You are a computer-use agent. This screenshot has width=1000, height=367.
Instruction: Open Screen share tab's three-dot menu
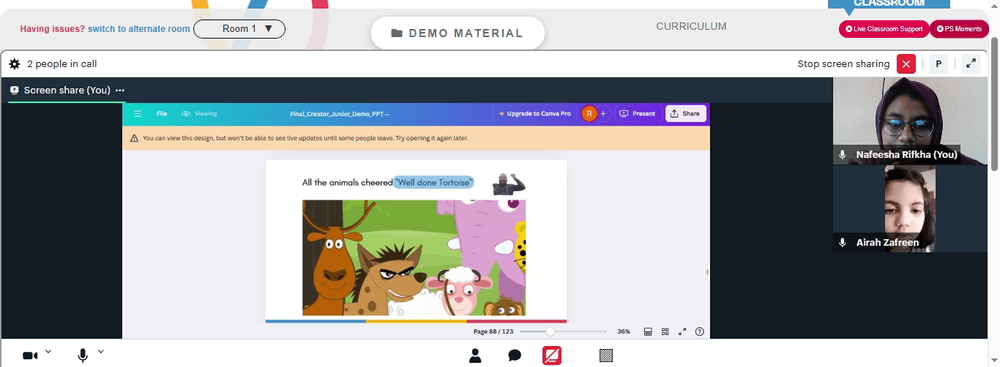pyautogui.click(x=120, y=91)
